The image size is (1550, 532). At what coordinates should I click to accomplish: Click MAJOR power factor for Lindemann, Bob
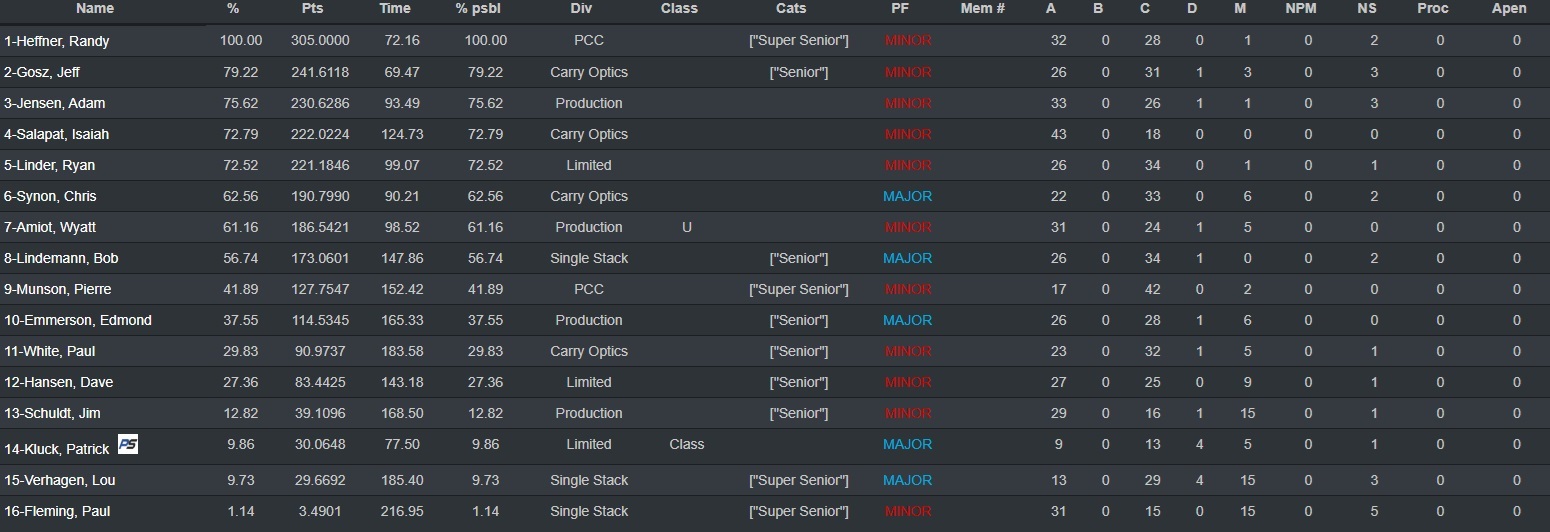(907, 258)
